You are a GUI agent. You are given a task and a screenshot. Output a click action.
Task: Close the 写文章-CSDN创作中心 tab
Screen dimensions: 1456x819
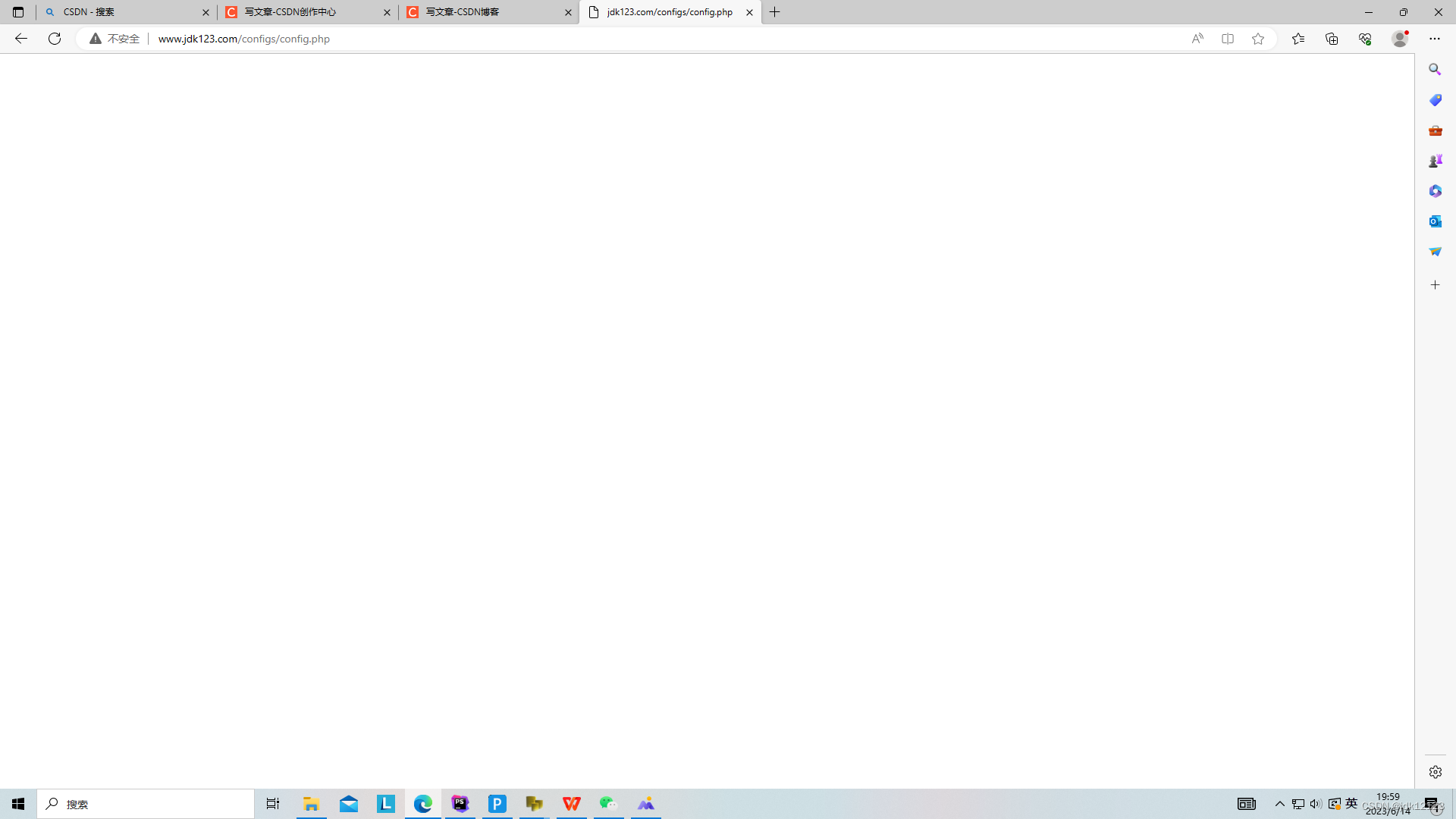[387, 12]
